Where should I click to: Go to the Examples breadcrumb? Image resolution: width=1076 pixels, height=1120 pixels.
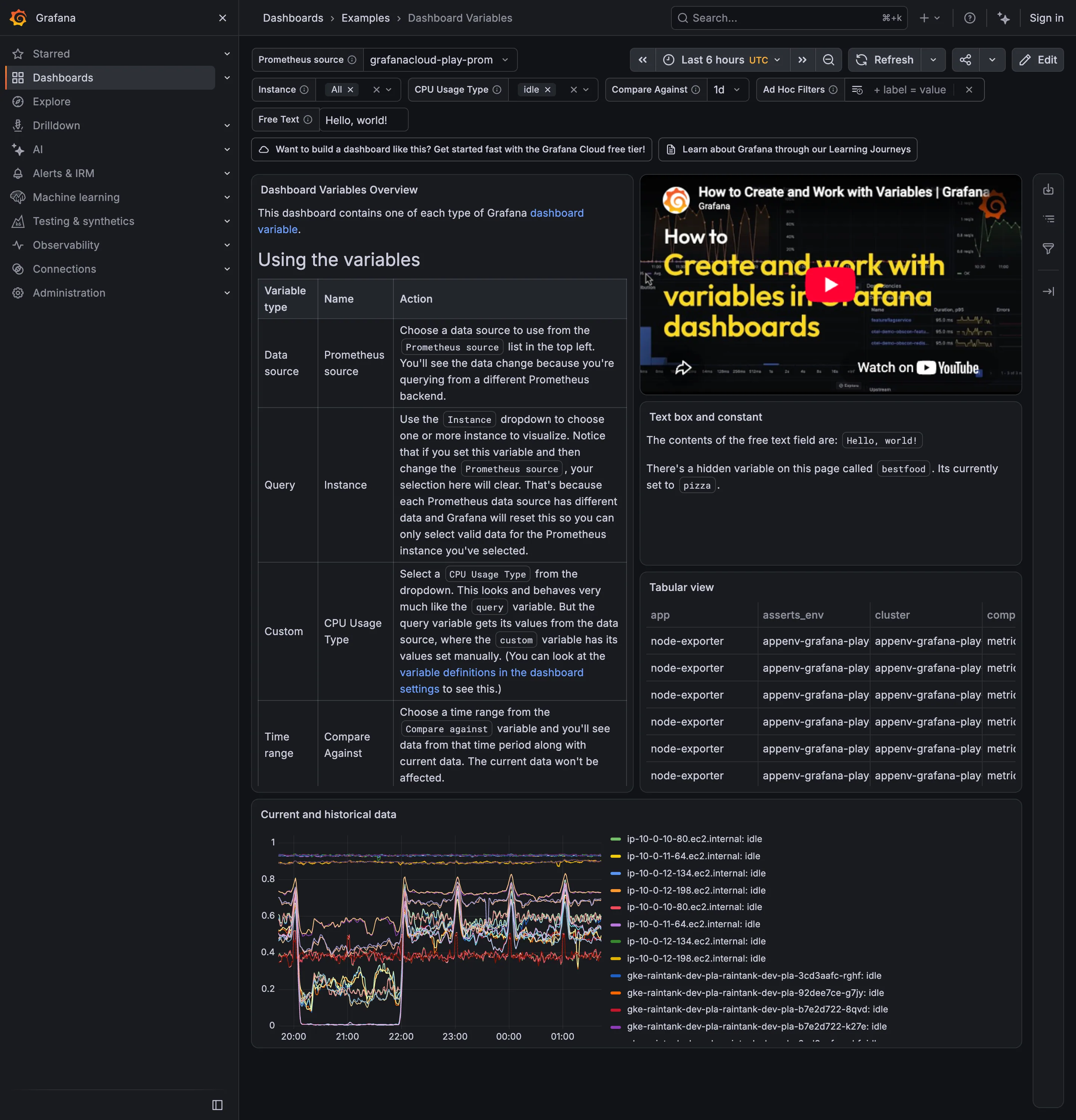pos(365,18)
